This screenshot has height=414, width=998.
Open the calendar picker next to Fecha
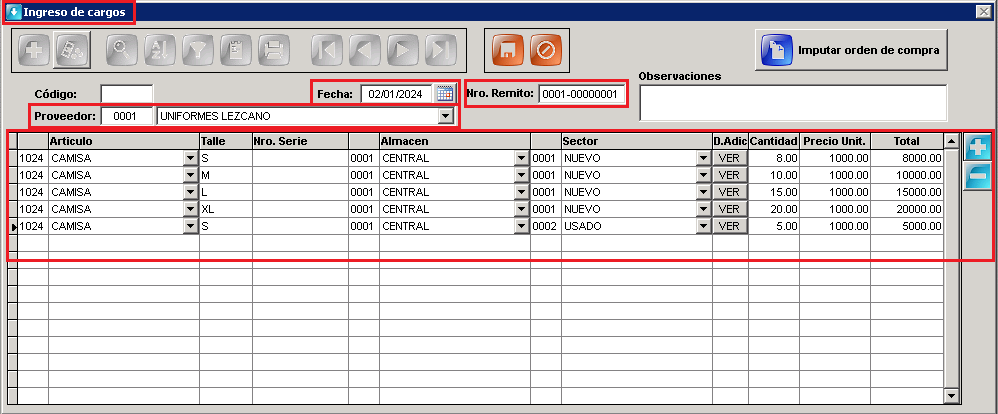point(445,94)
